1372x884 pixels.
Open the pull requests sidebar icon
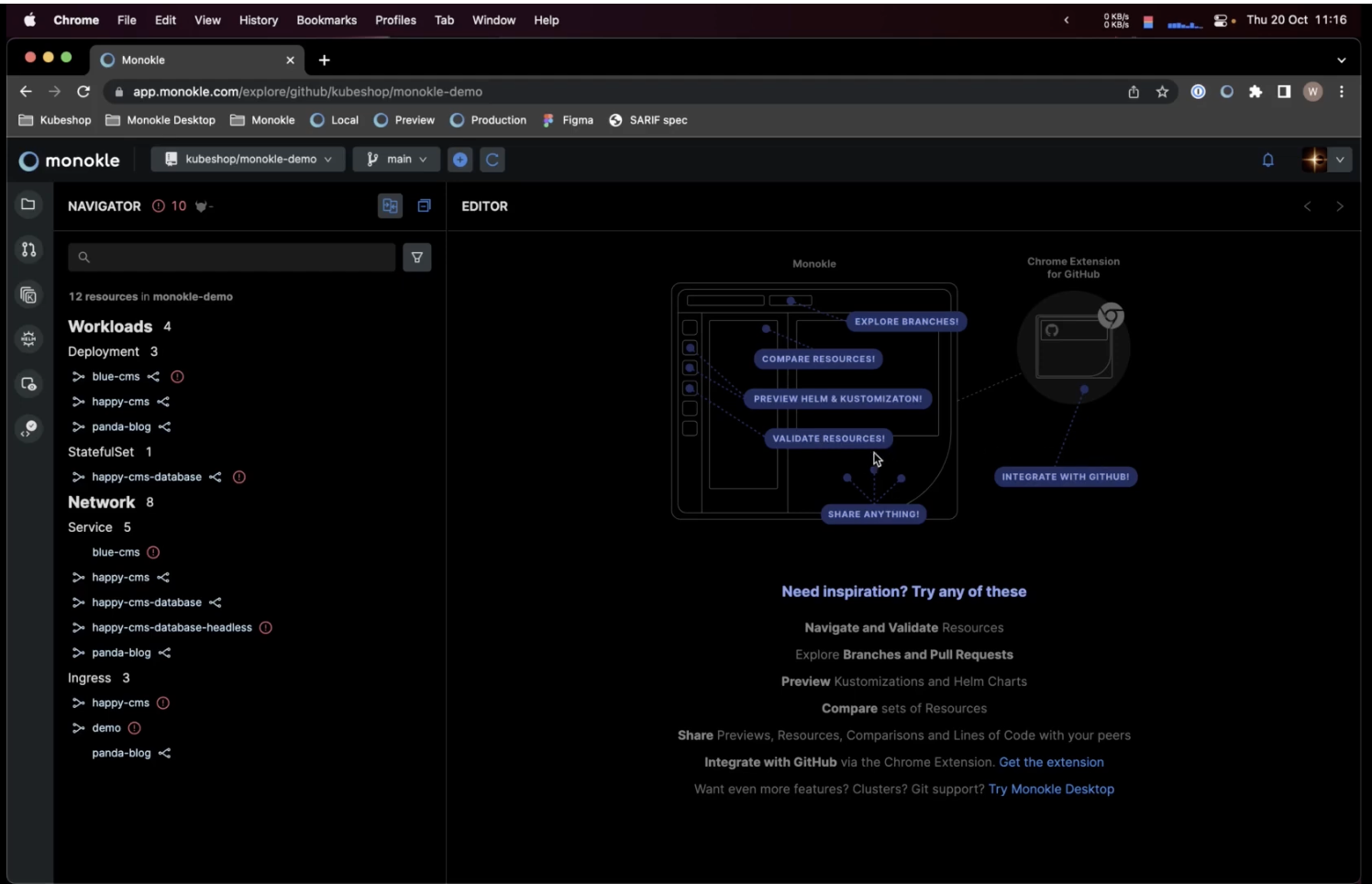coord(28,249)
